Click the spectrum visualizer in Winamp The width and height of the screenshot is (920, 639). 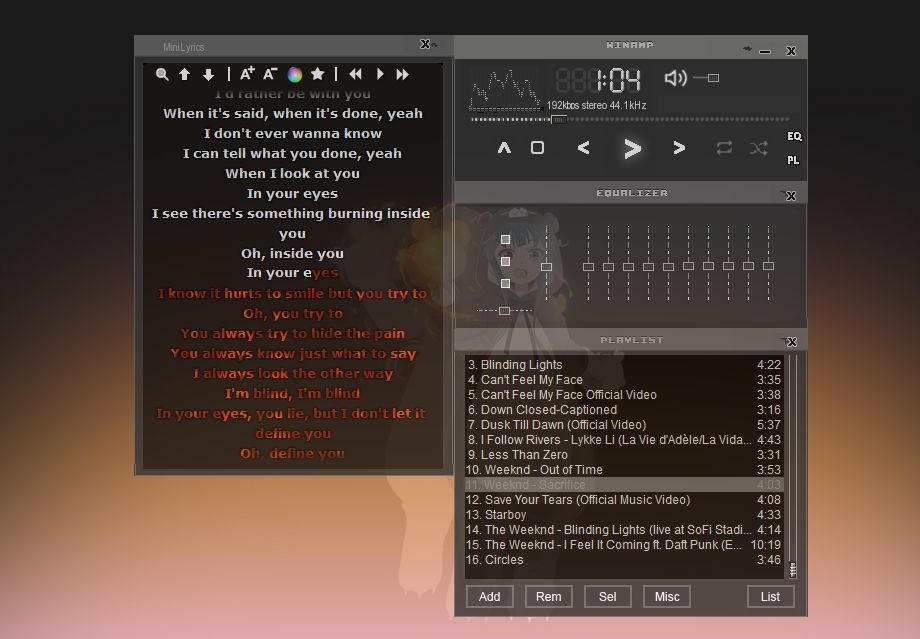tap(505, 90)
